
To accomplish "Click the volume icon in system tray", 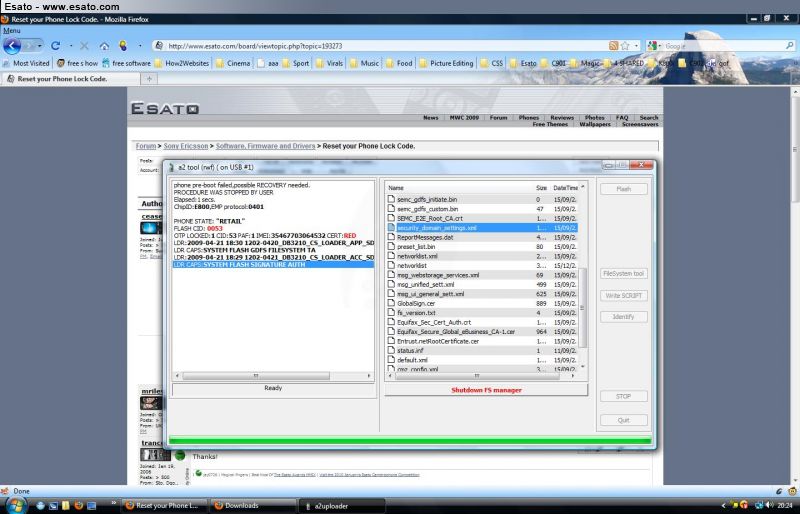I will 769,505.
